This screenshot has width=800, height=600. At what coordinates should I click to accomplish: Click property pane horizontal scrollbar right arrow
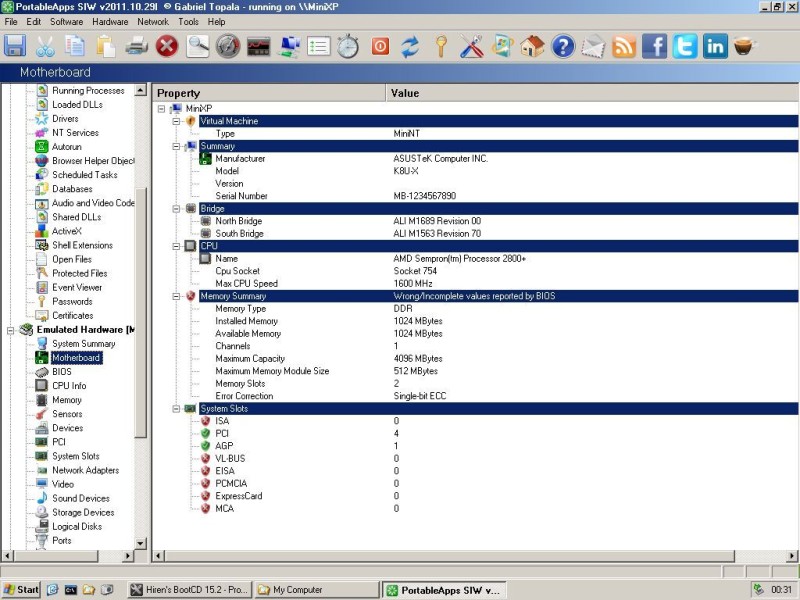(x=792, y=556)
